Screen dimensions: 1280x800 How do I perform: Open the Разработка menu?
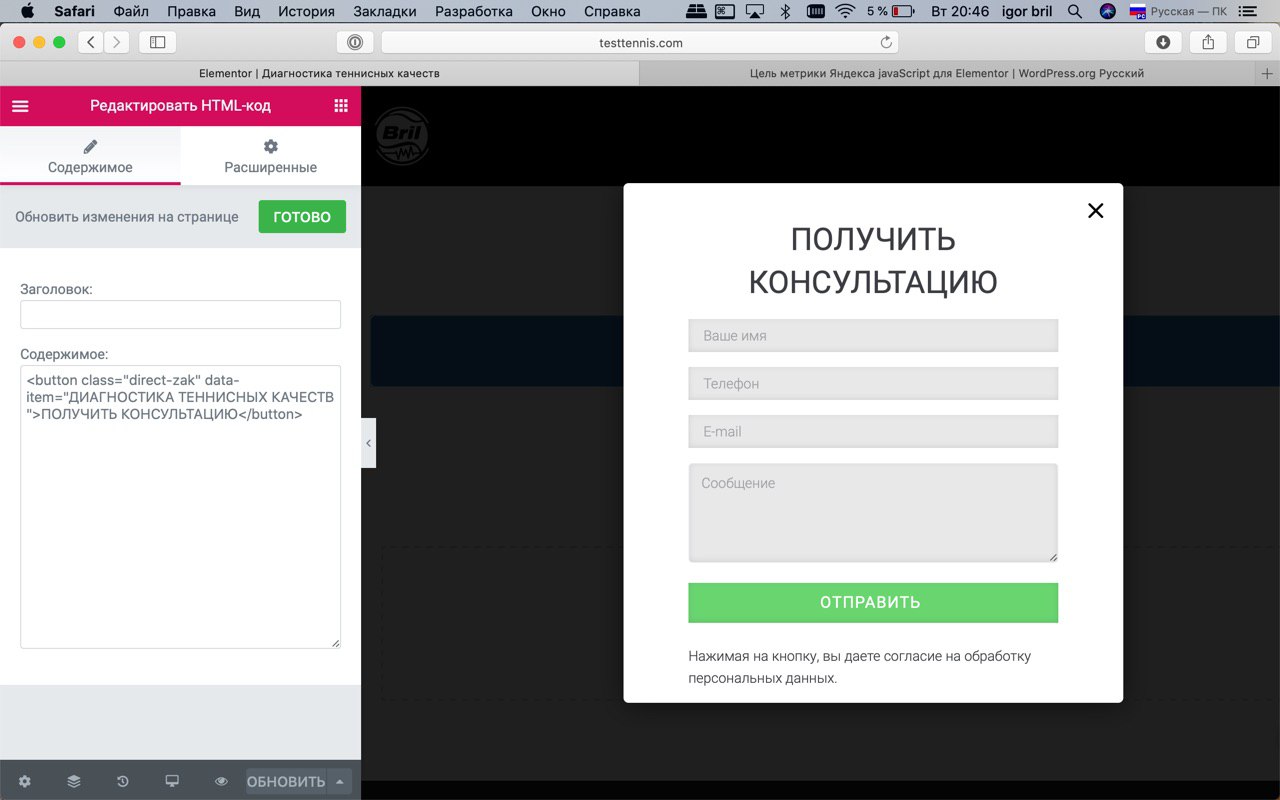474,11
